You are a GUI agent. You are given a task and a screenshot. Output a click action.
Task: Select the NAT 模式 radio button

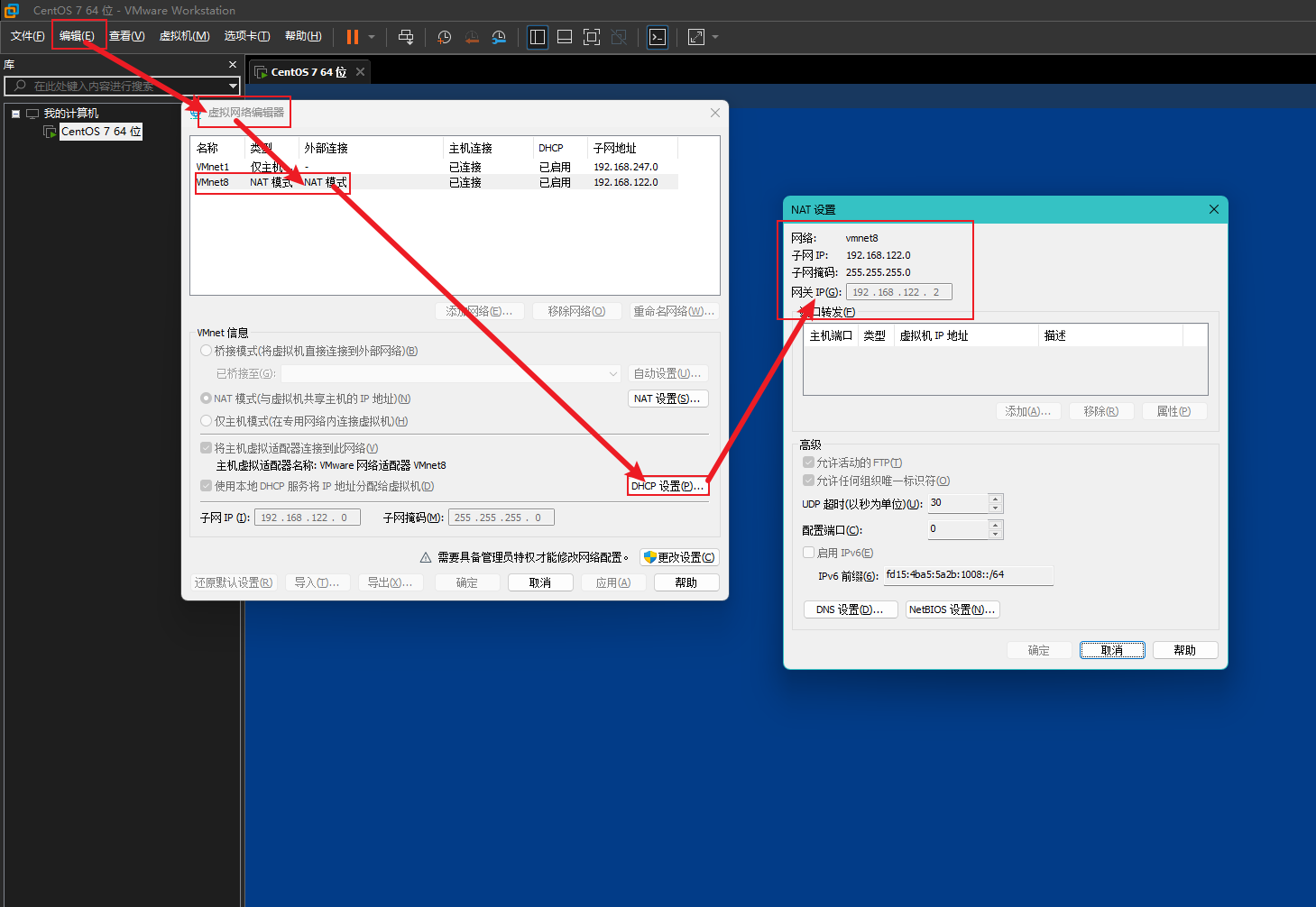tap(207, 398)
